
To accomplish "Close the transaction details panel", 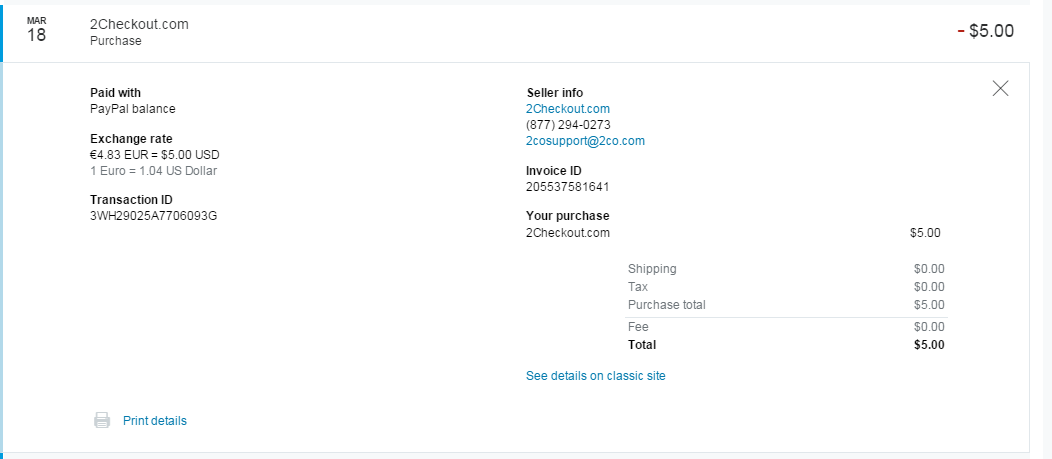I will coord(1000,88).
